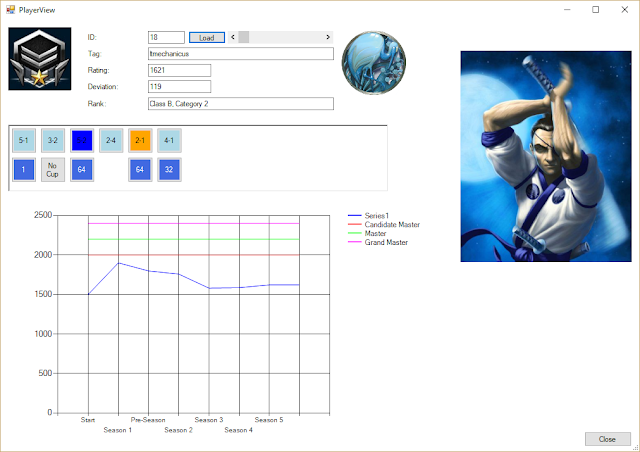The height and width of the screenshot is (452, 640).
Task: Click the light blue 5-1 result tile
Action: point(24,140)
